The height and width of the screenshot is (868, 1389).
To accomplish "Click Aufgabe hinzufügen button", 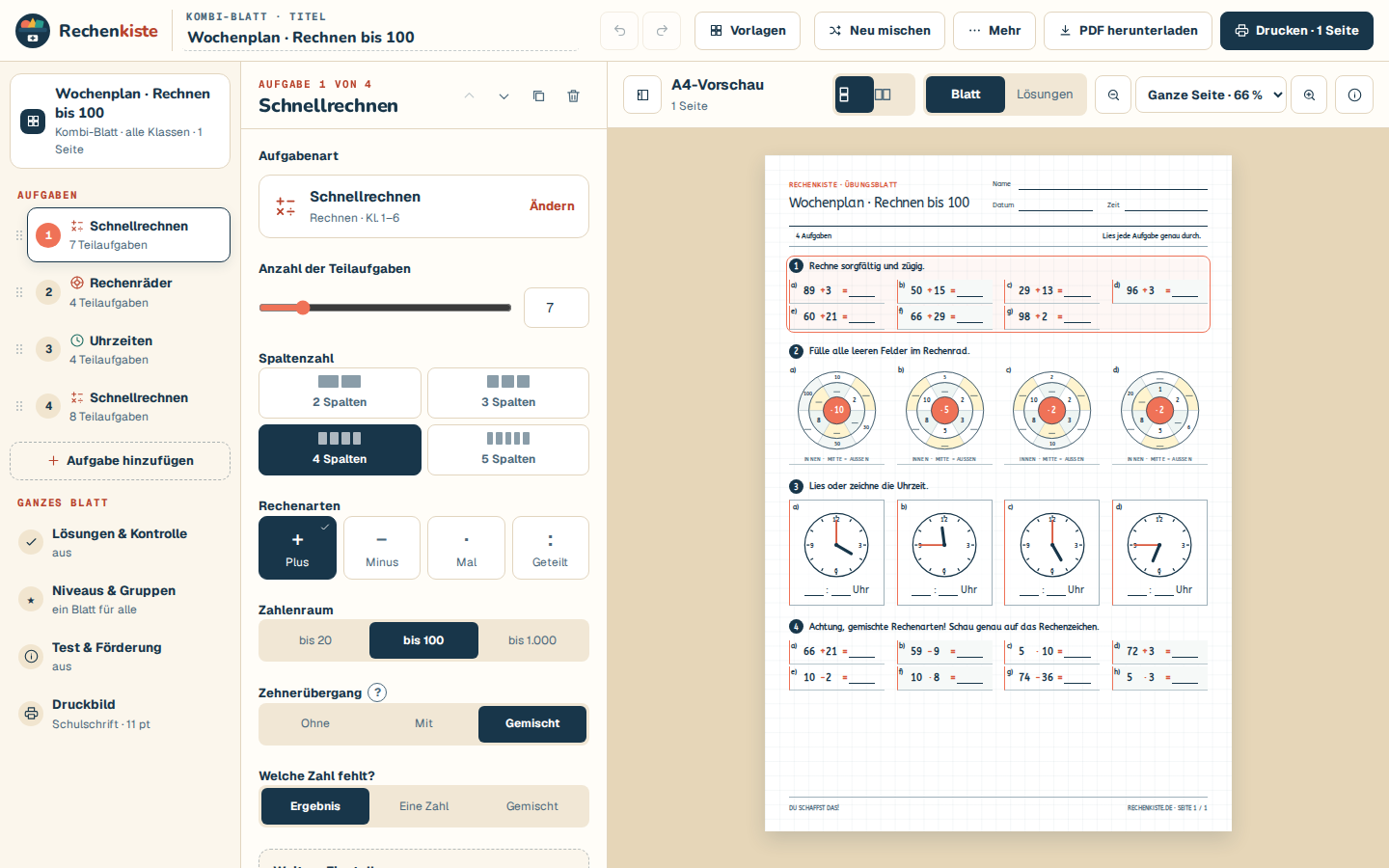I will (x=121, y=460).
